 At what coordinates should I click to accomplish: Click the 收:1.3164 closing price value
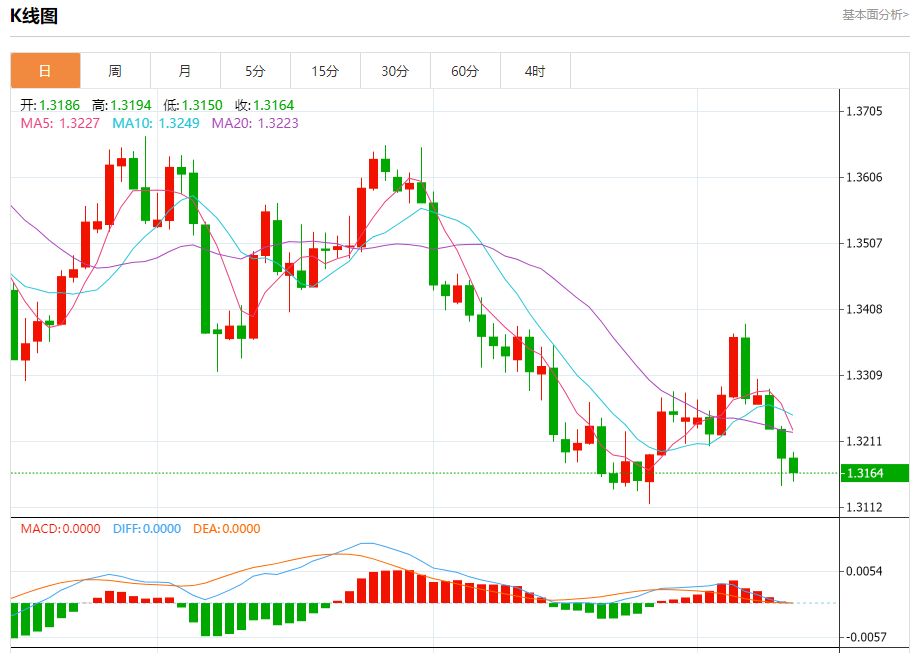(264, 106)
